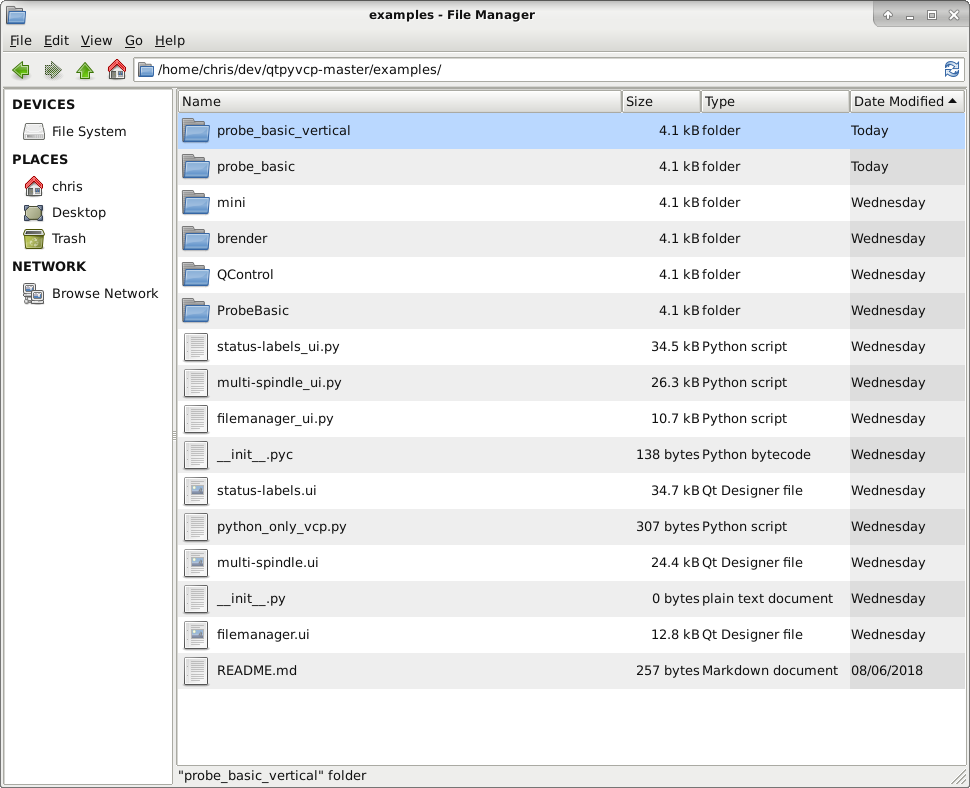The width and height of the screenshot is (970, 788).
Task: Open the Go menu
Action: tap(134, 41)
